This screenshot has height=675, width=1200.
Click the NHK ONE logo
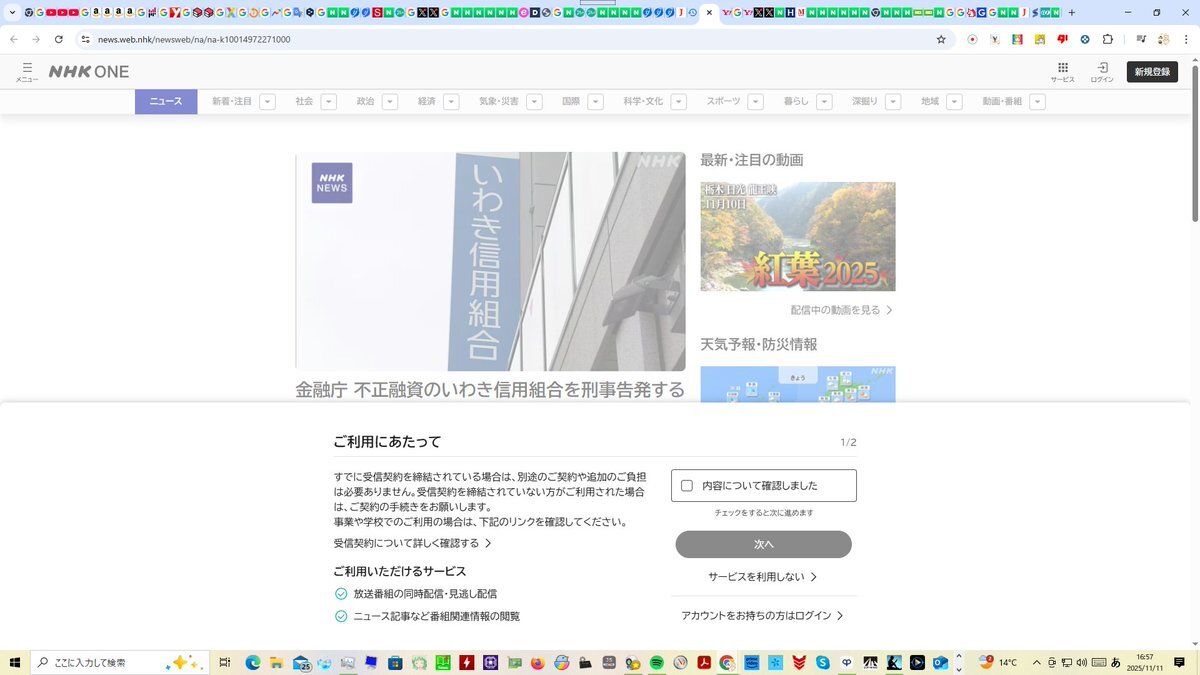[x=89, y=72]
